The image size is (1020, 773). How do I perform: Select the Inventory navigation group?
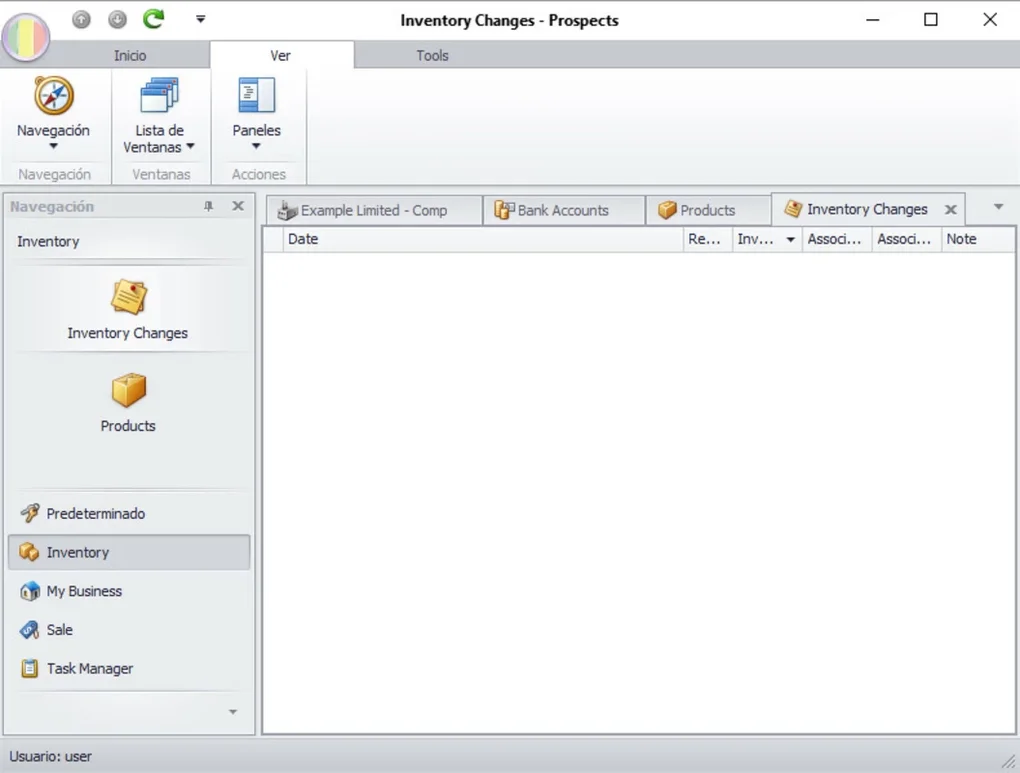point(129,552)
